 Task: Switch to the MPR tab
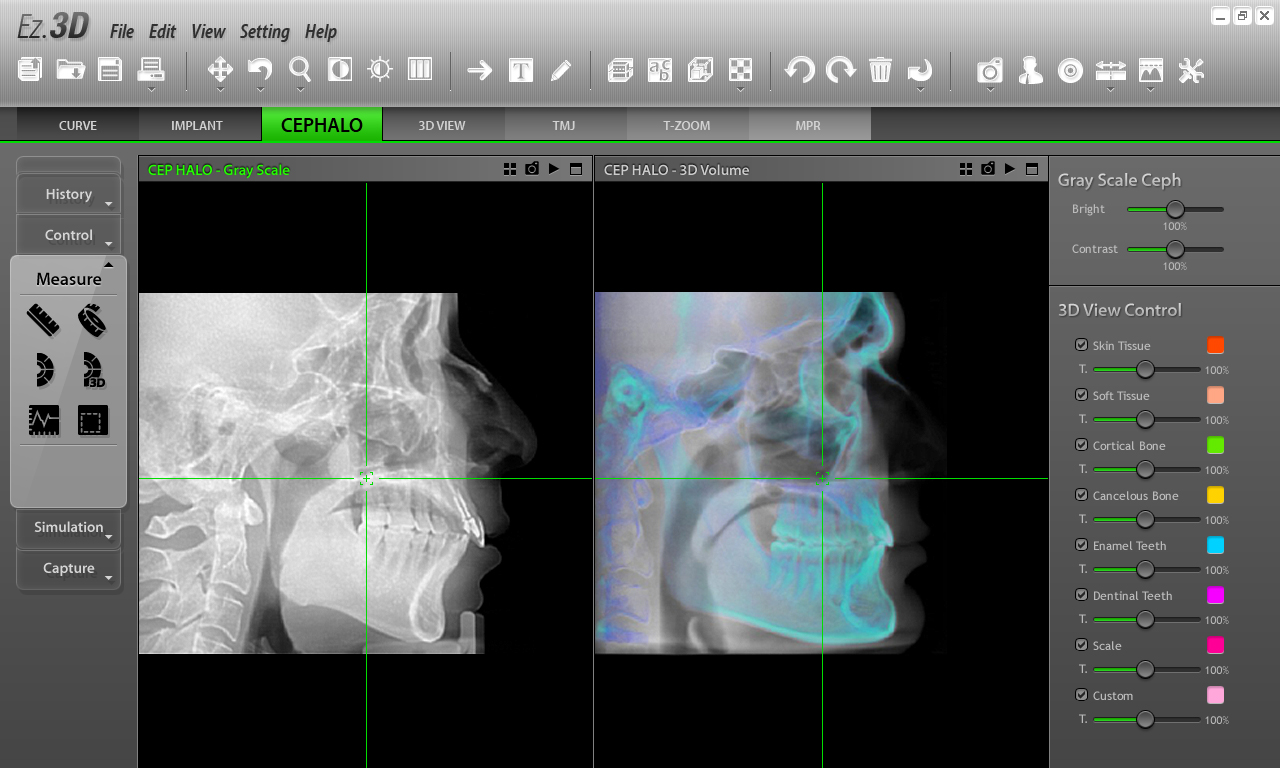[808, 125]
